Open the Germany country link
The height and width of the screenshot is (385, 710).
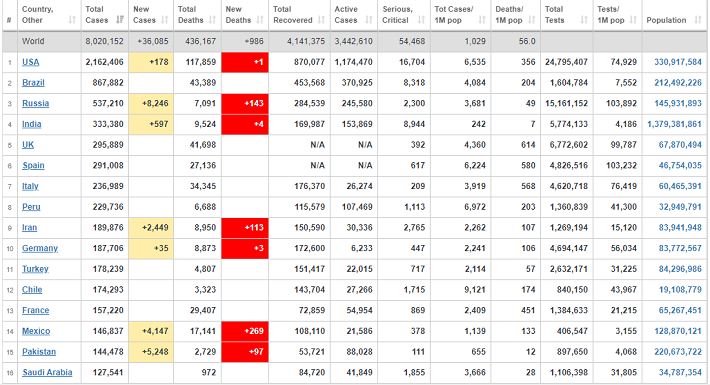40,248
